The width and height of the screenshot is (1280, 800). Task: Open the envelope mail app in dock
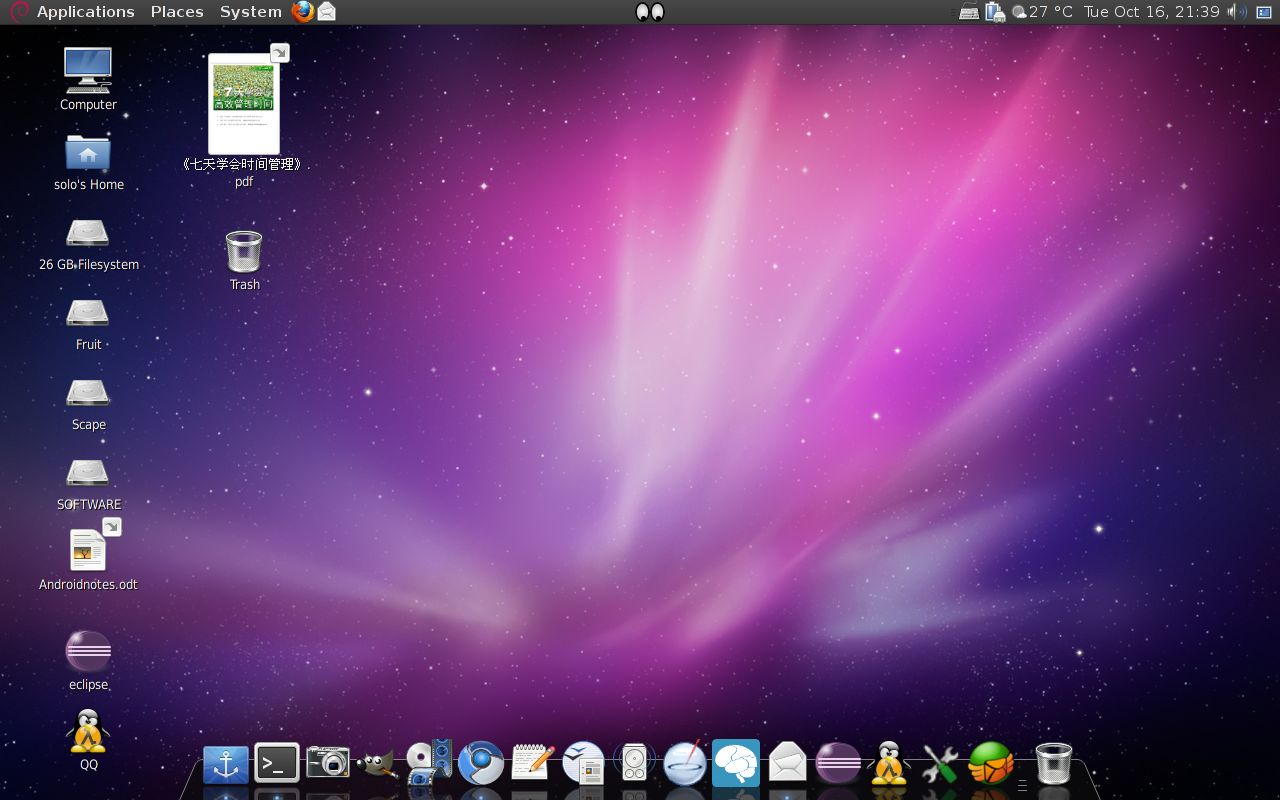(x=788, y=763)
